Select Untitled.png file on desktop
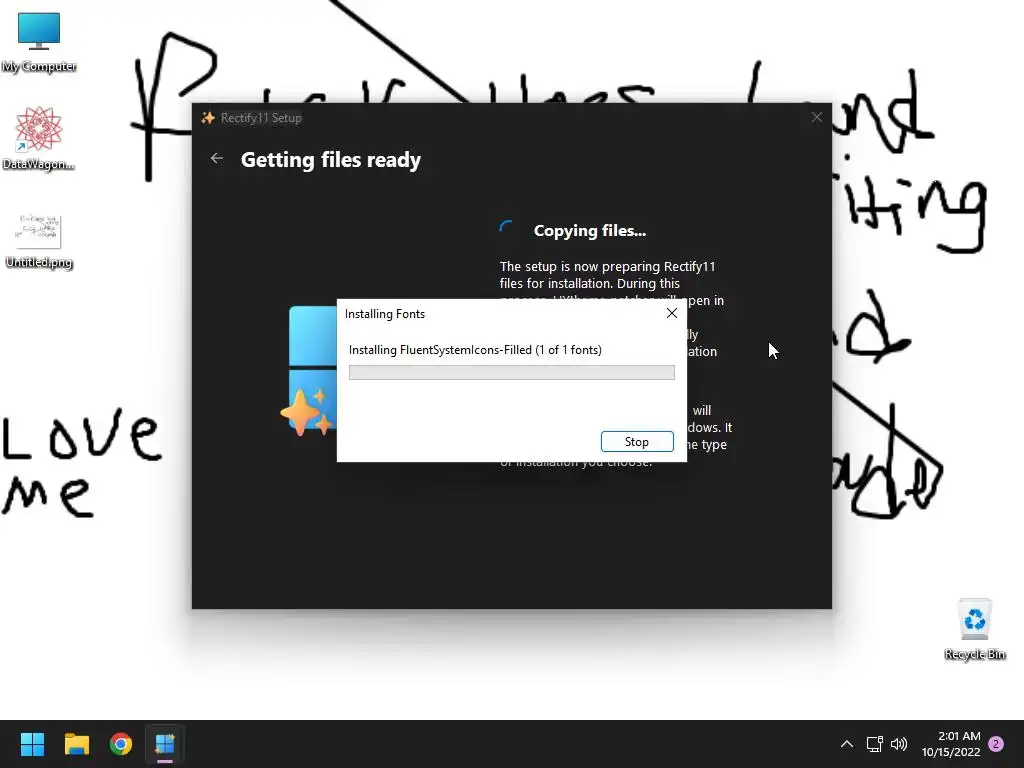The width and height of the screenshot is (1024, 768). click(x=39, y=241)
